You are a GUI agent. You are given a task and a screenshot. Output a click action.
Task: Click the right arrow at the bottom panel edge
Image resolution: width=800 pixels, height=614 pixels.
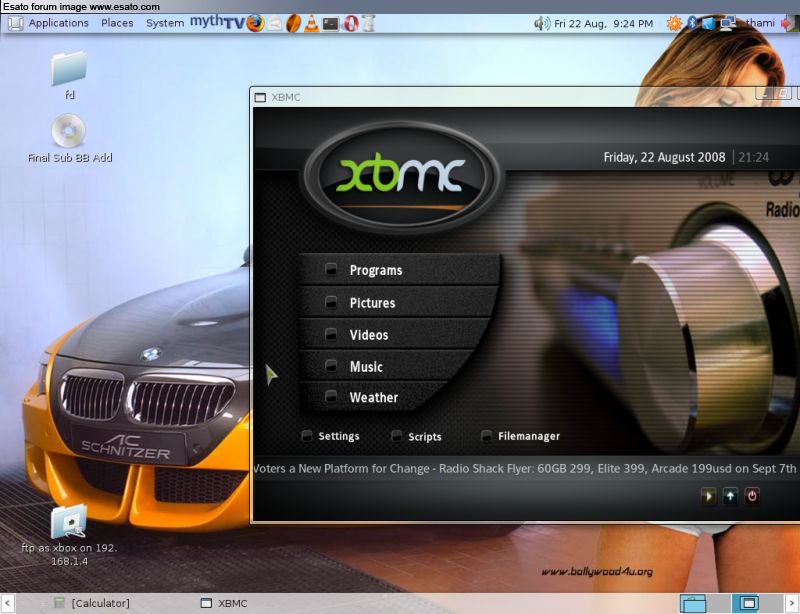click(x=793, y=603)
